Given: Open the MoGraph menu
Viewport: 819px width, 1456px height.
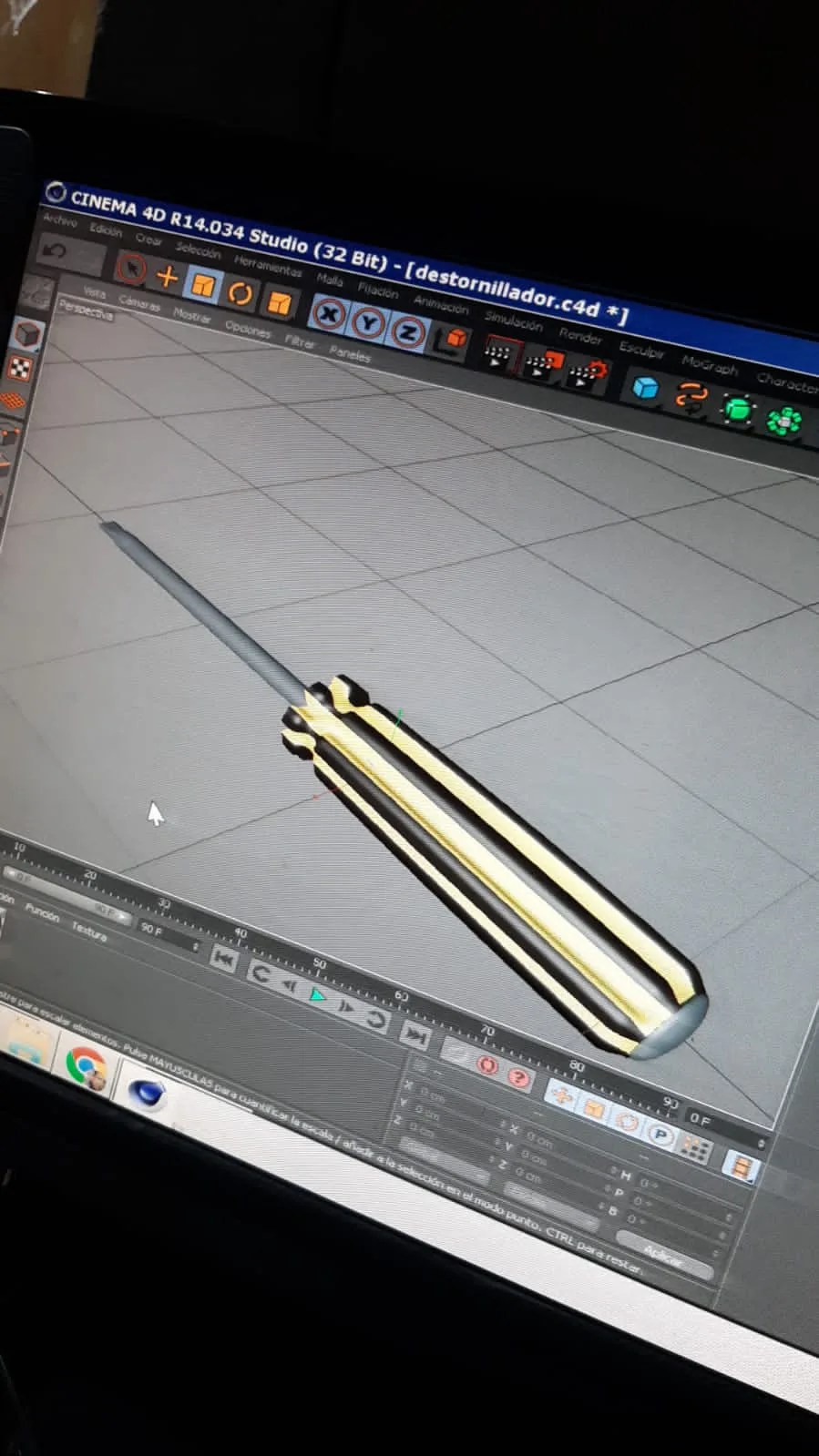Looking at the screenshot, I should click(709, 365).
